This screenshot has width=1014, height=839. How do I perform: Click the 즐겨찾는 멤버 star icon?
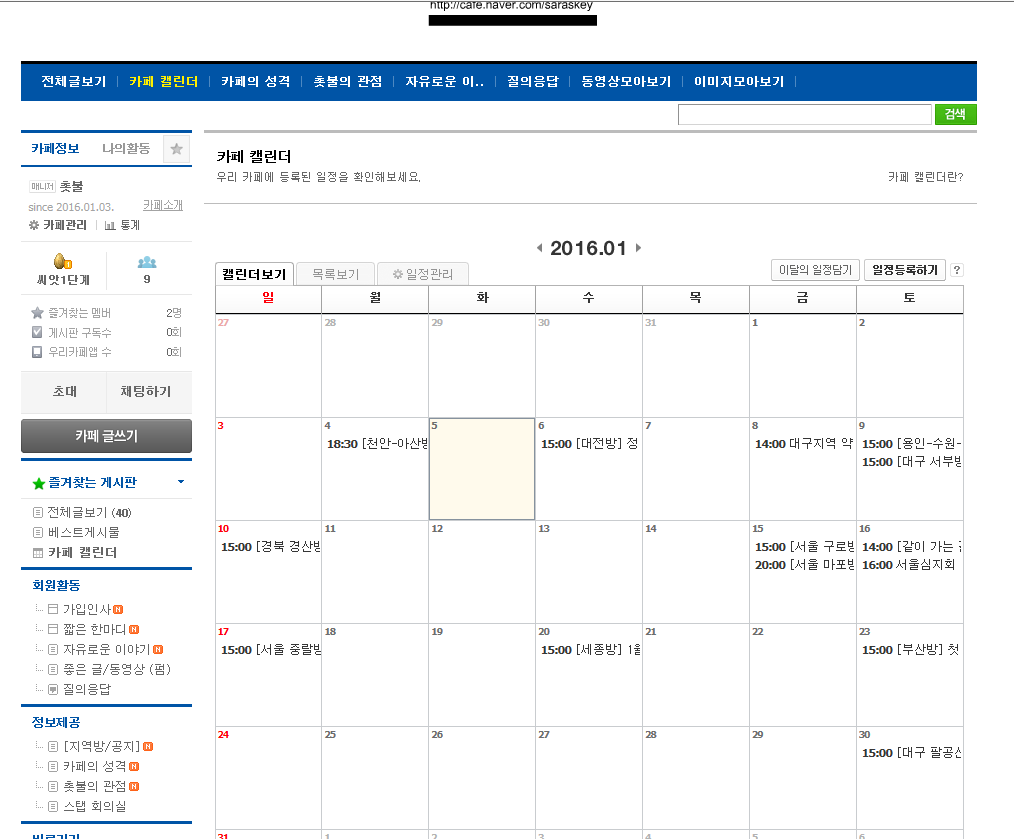tap(37, 313)
